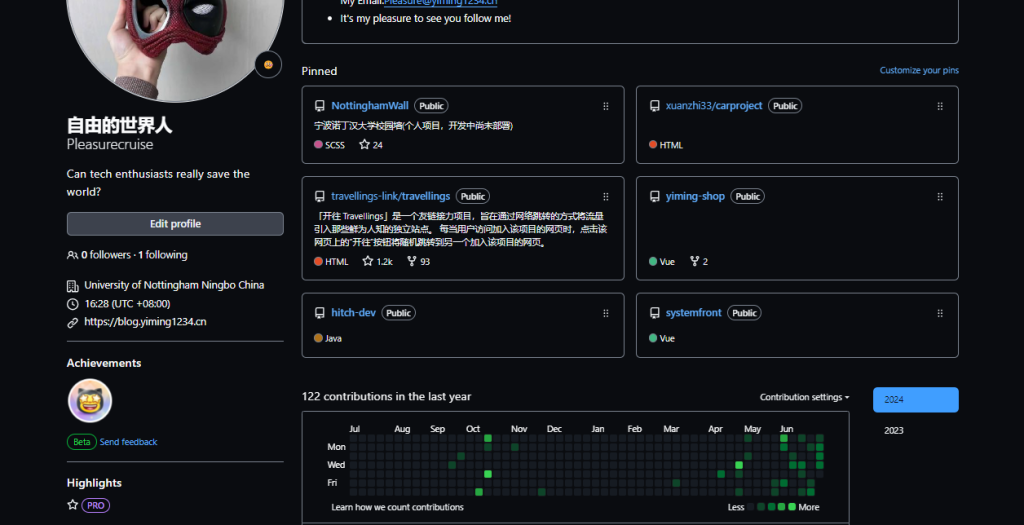Click the University of Nottingham Ningbo China text
Image resolution: width=1024 pixels, height=525 pixels.
coord(174,285)
